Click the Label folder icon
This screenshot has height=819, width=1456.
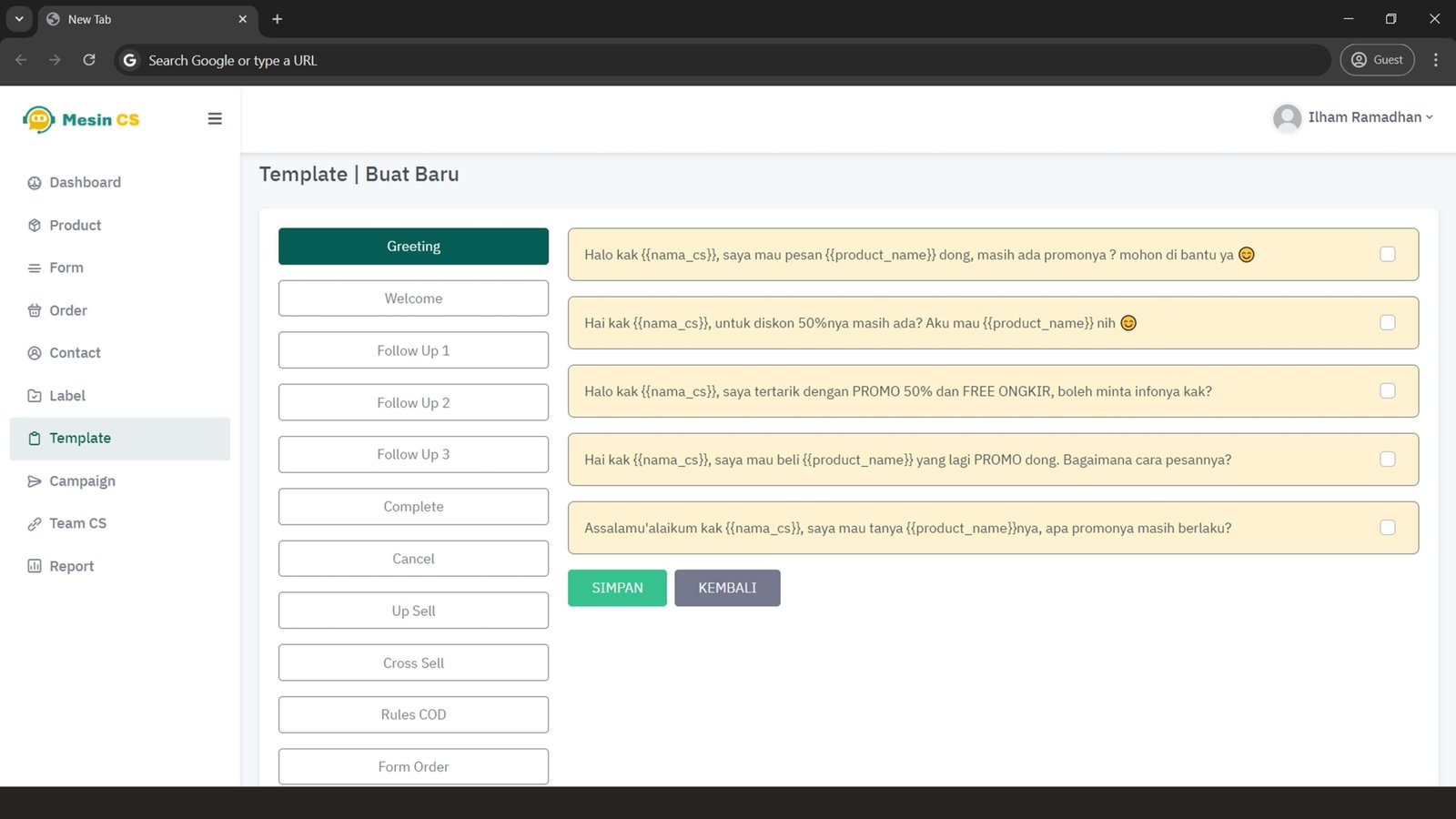pos(35,396)
